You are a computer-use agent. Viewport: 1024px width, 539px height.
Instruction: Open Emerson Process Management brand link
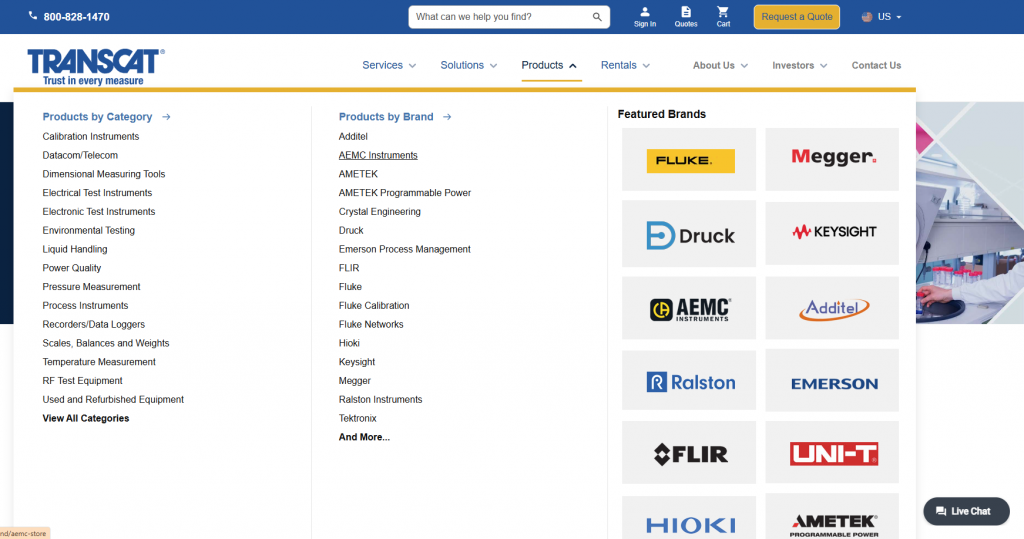click(x=404, y=249)
